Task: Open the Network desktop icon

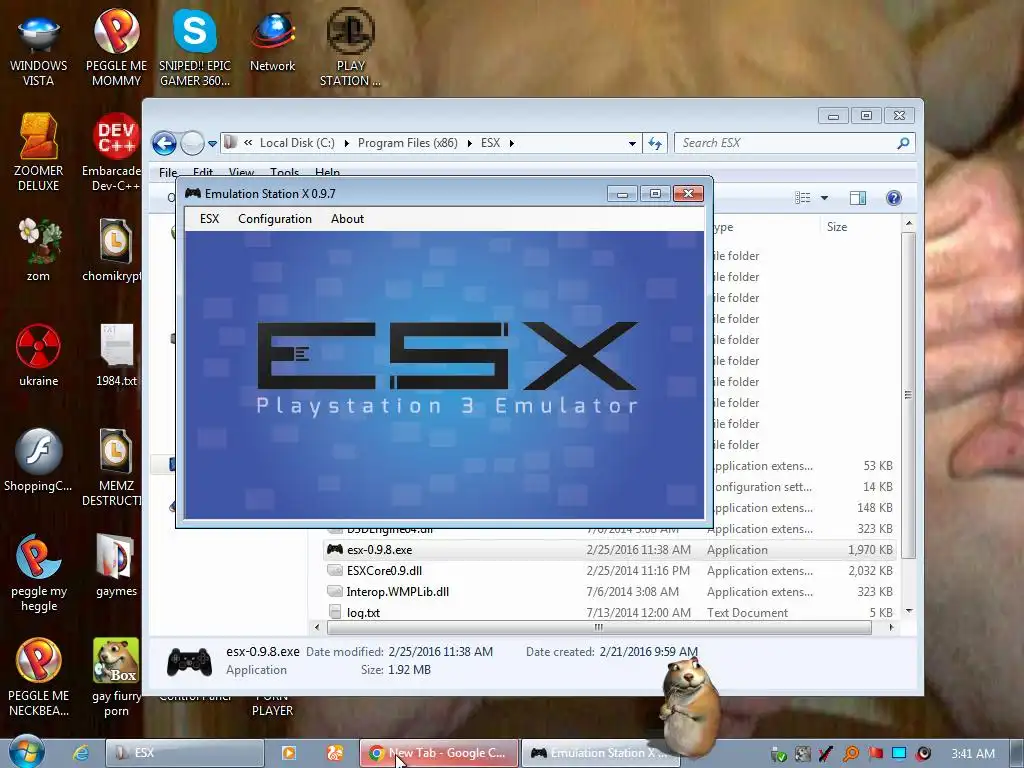Action: point(272,42)
